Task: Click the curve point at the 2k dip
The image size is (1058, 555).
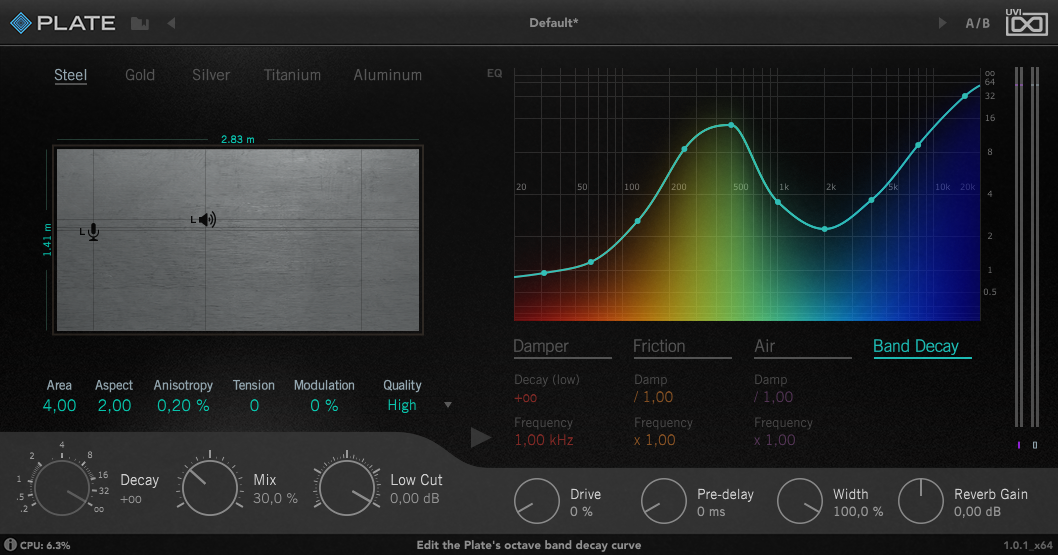Action: 825,229
